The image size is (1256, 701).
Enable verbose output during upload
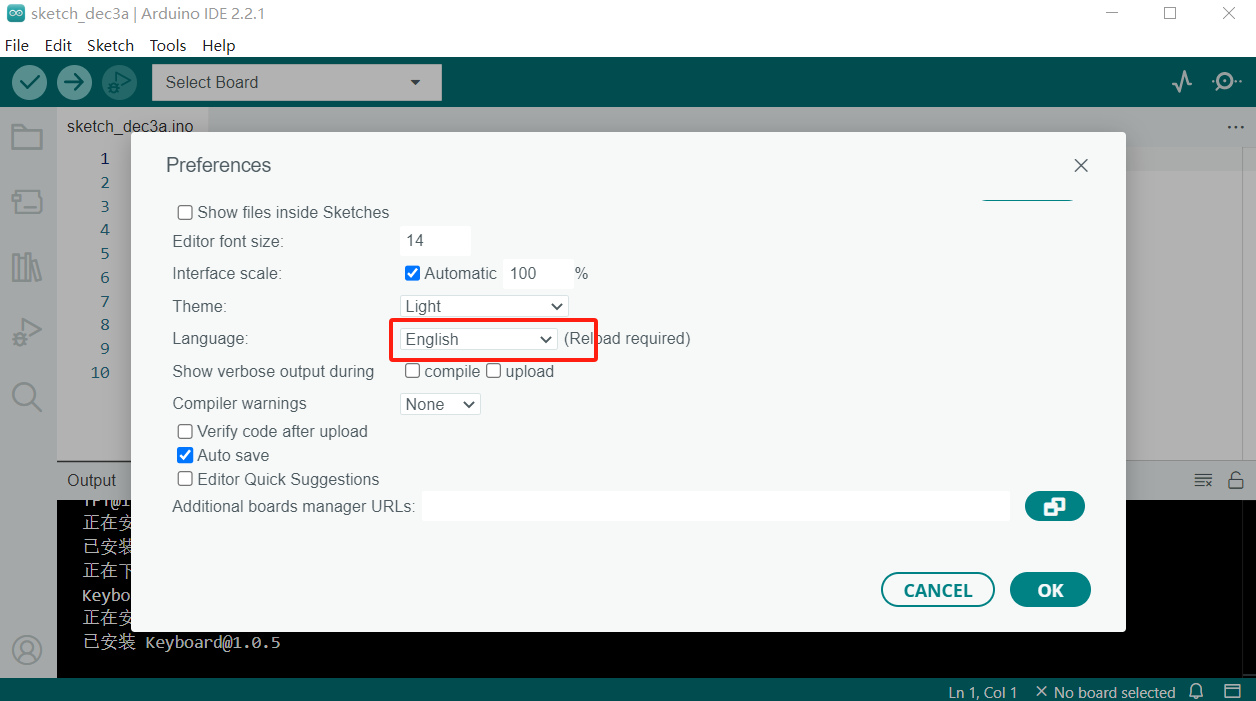tap(493, 371)
